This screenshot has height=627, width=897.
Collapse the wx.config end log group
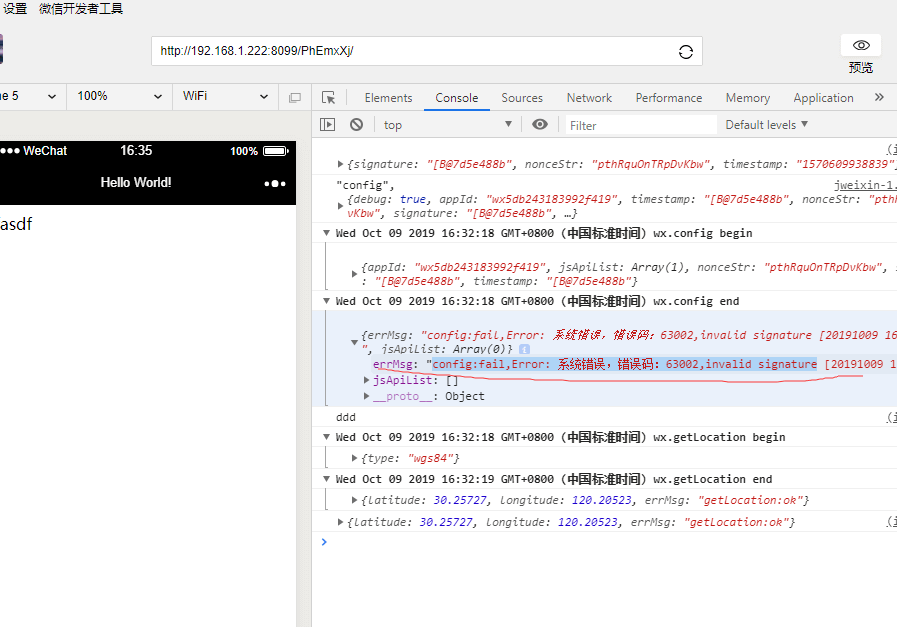[x=326, y=301]
